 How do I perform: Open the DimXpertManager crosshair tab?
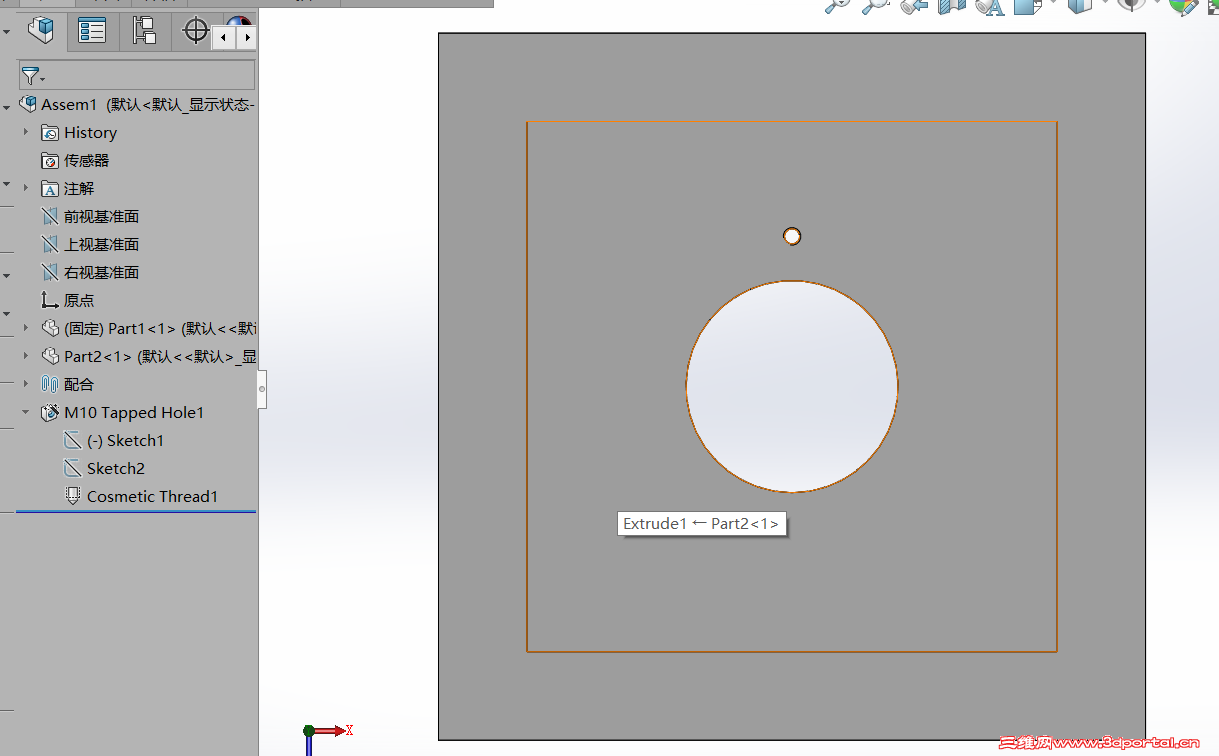tap(196, 31)
